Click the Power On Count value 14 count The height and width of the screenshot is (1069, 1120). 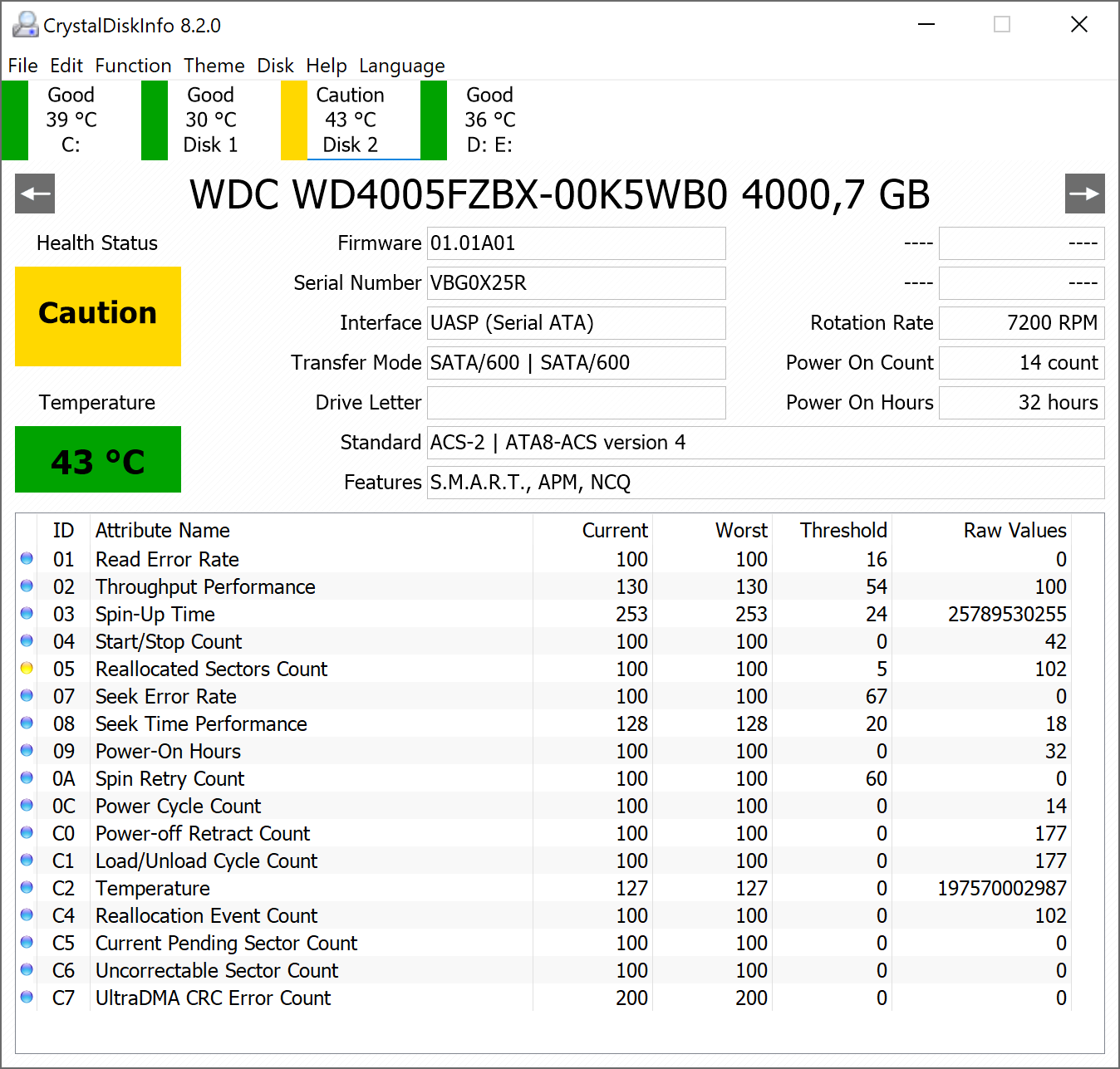(x=1022, y=363)
